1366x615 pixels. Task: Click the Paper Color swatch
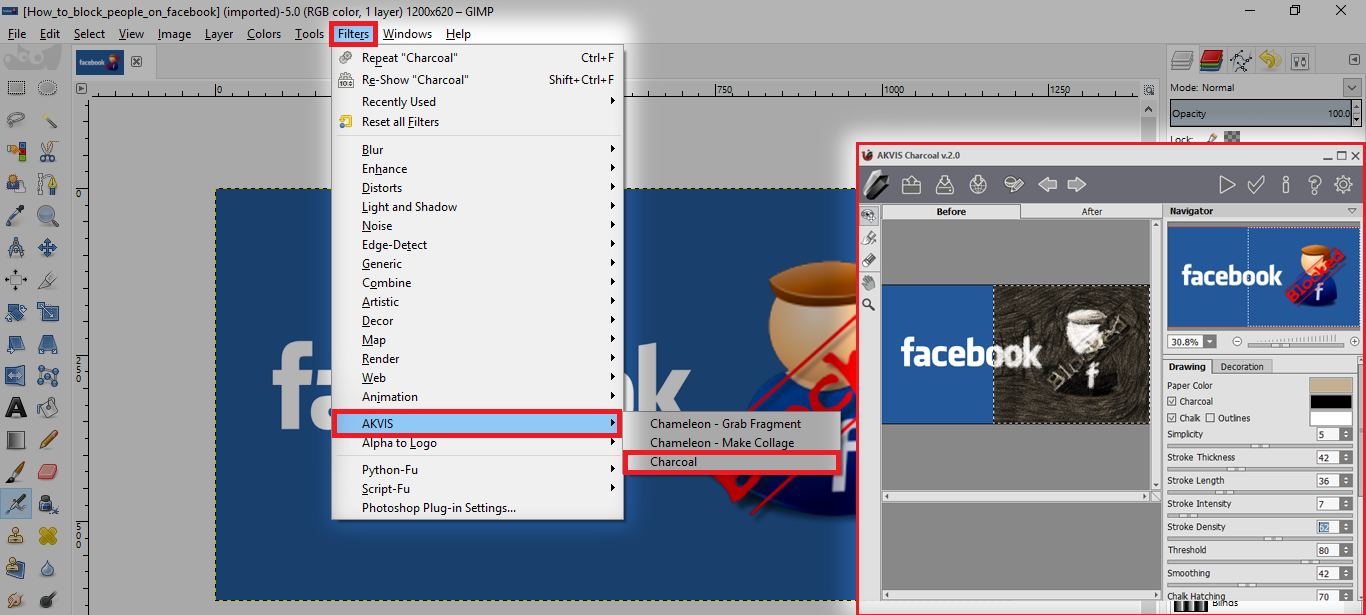[1331, 385]
